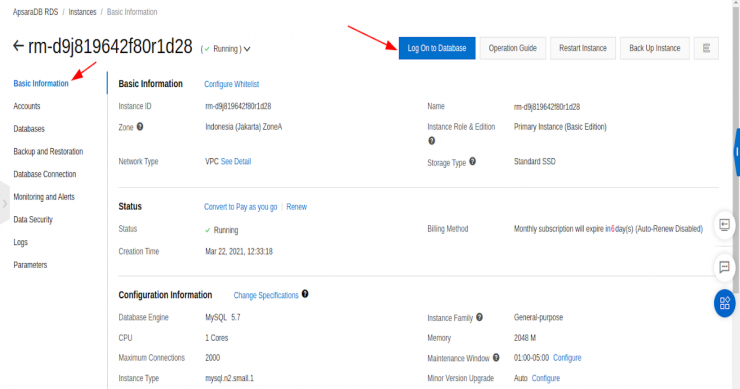Screen dimensions: 740x389
Task: Select the Maximum Connections value 2000
Action: (212, 358)
